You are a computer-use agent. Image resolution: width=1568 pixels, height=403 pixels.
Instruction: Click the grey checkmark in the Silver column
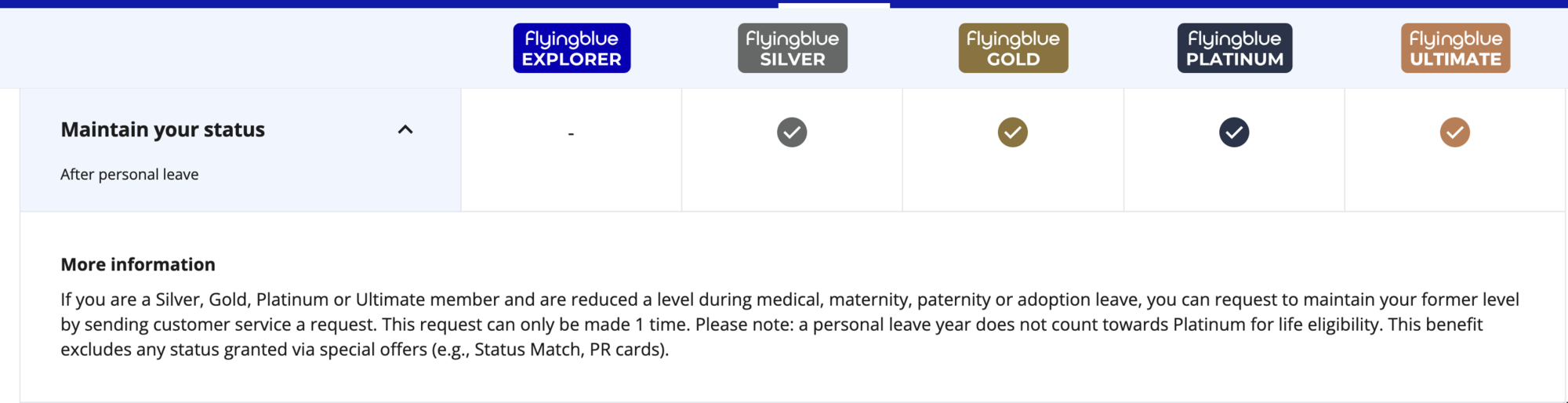(792, 133)
